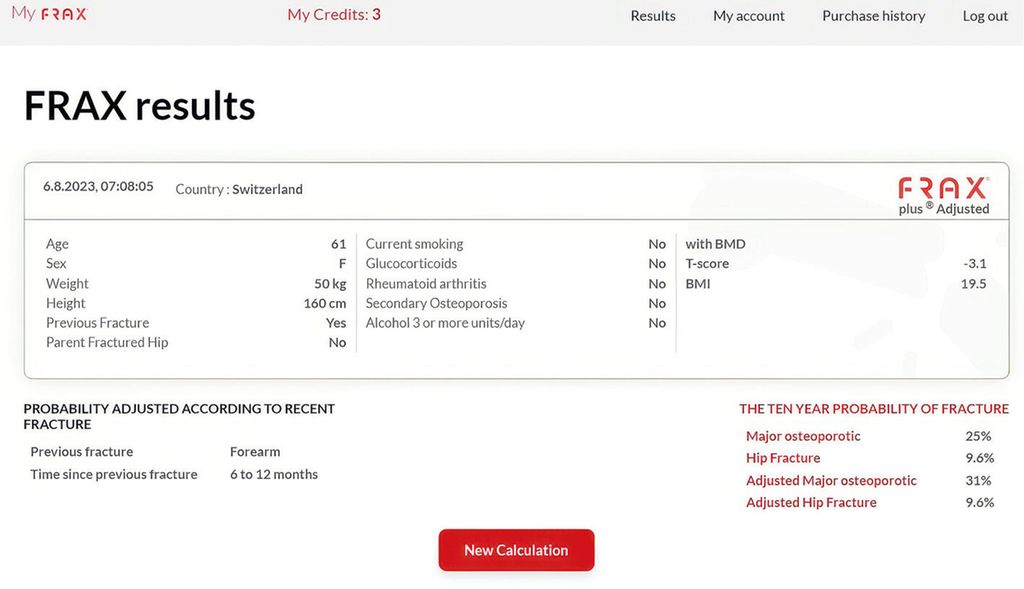This screenshot has height=589, width=1024.
Task: Click the Previous Fracture Yes value
Action: click(x=336, y=323)
